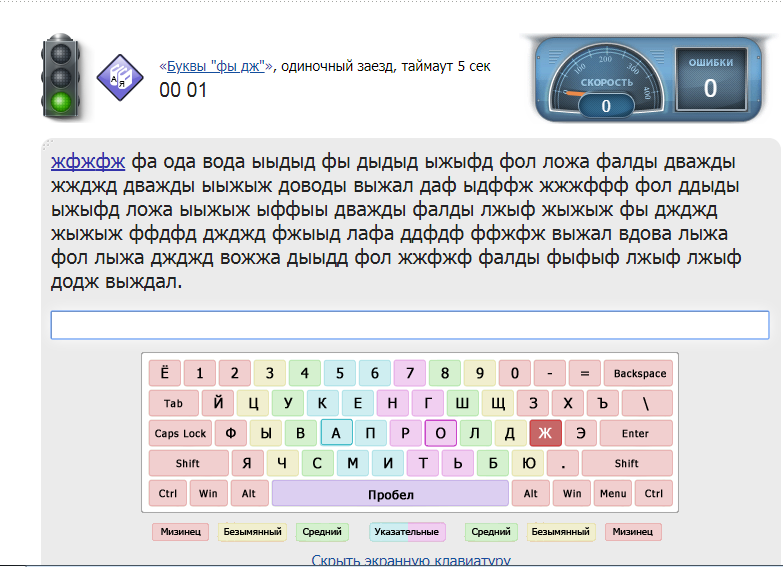Screen dimensions: 783x567
Task: Click the Пробел spacebar key
Action: click(391, 494)
